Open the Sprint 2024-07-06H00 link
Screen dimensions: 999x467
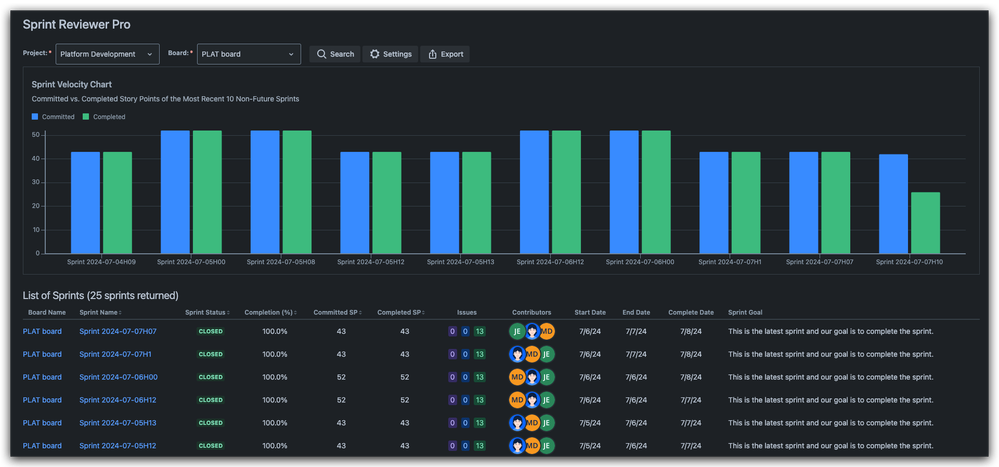point(119,377)
